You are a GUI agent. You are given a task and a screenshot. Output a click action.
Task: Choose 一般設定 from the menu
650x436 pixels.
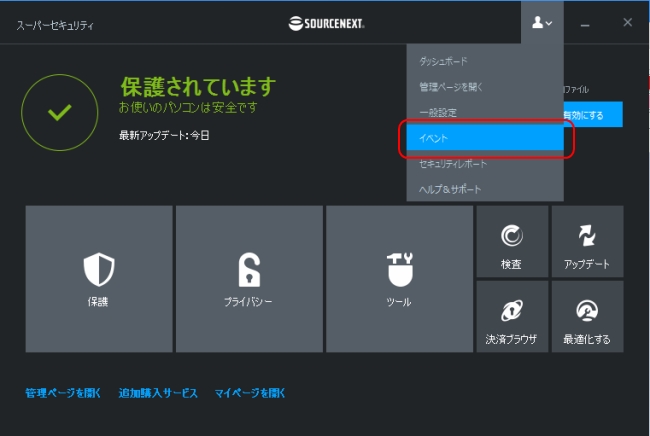[485, 112]
